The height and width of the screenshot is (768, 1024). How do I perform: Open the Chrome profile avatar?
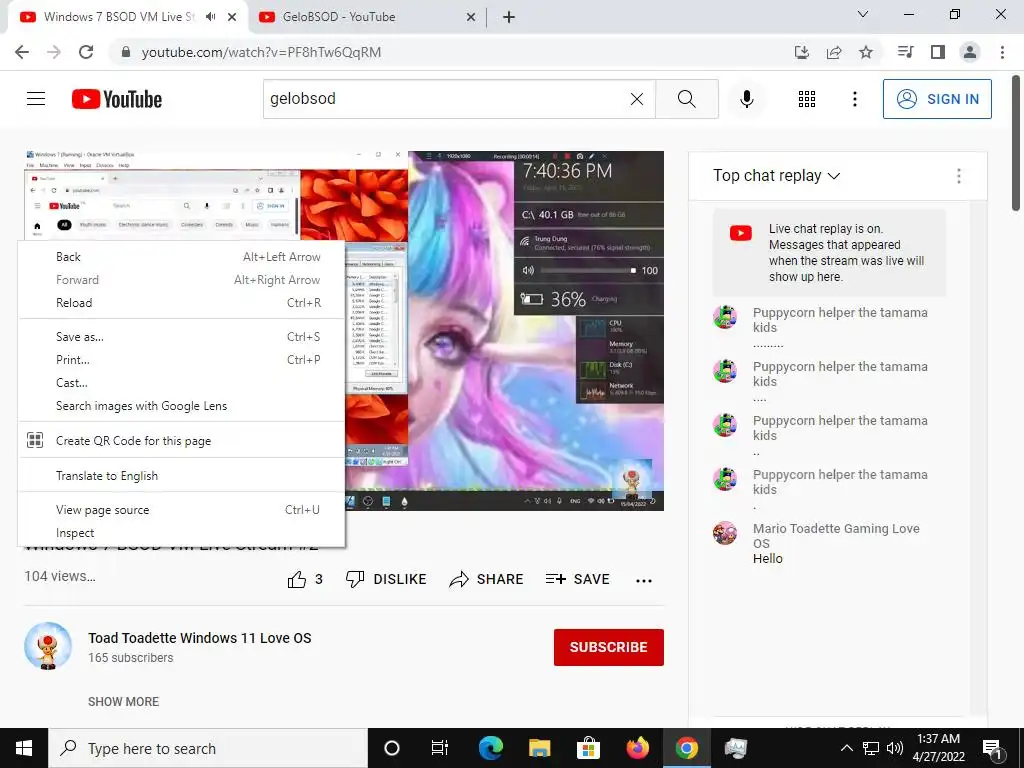970,52
